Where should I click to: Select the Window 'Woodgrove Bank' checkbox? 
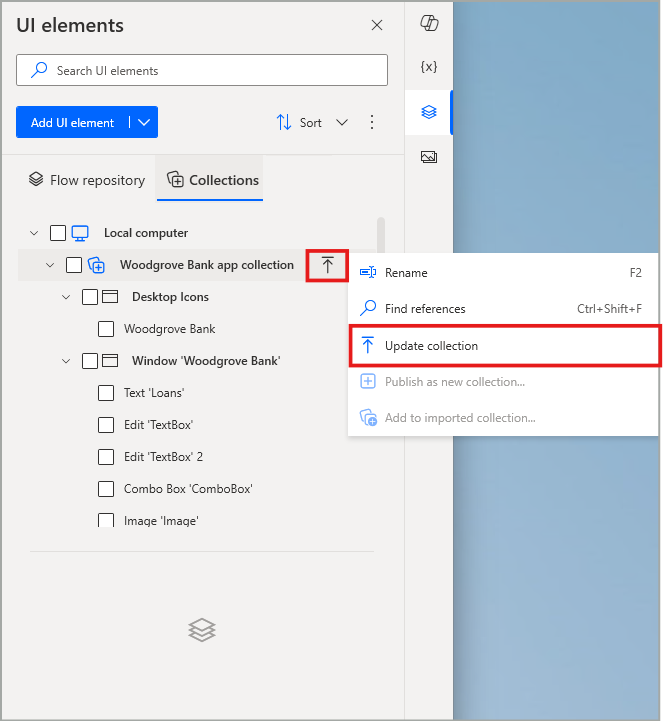[x=90, y=361]
